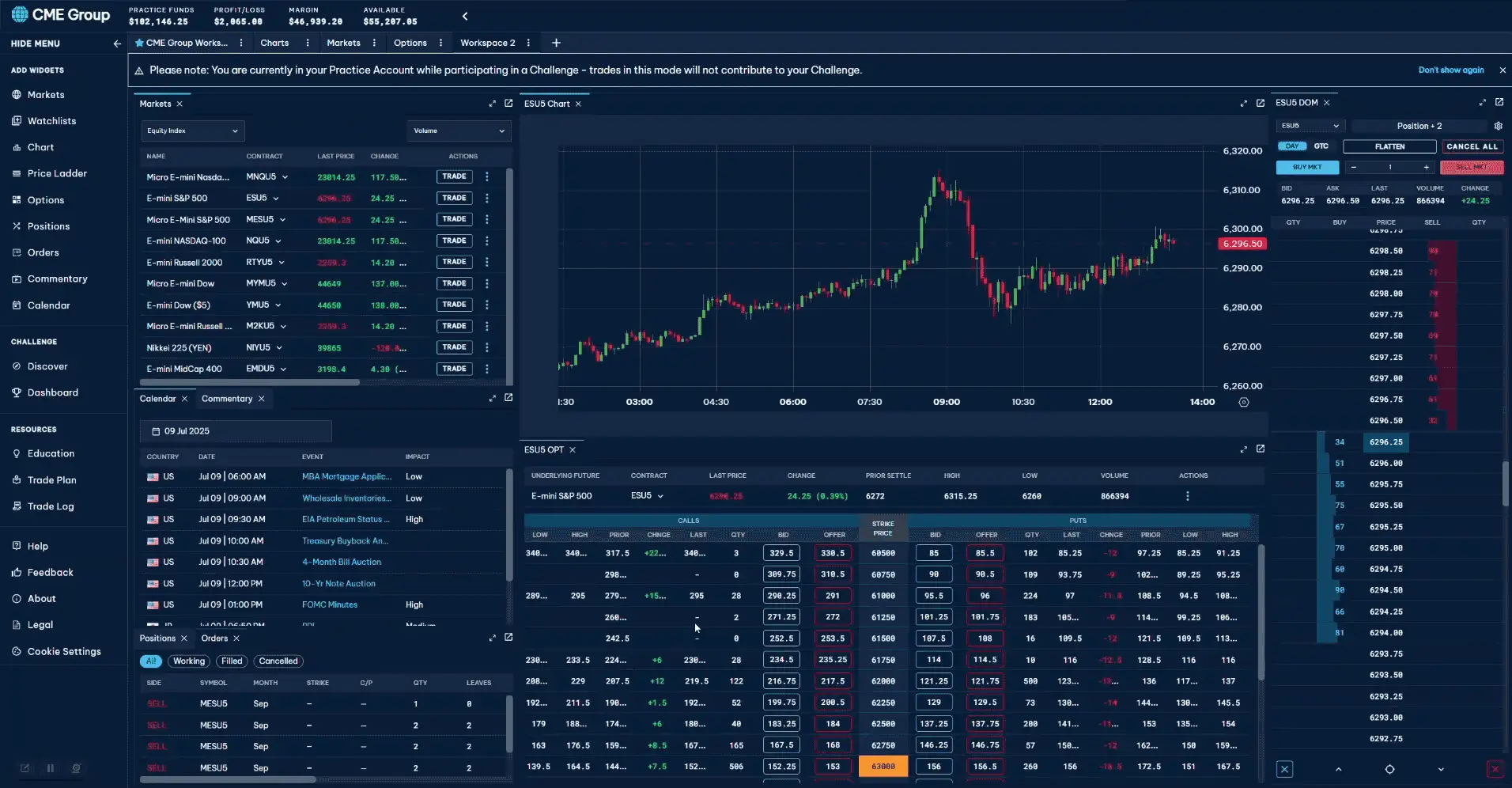Click TRADE for Micro E-mini Nasdaq
The image size is (1512, 788).
(454, 176)
